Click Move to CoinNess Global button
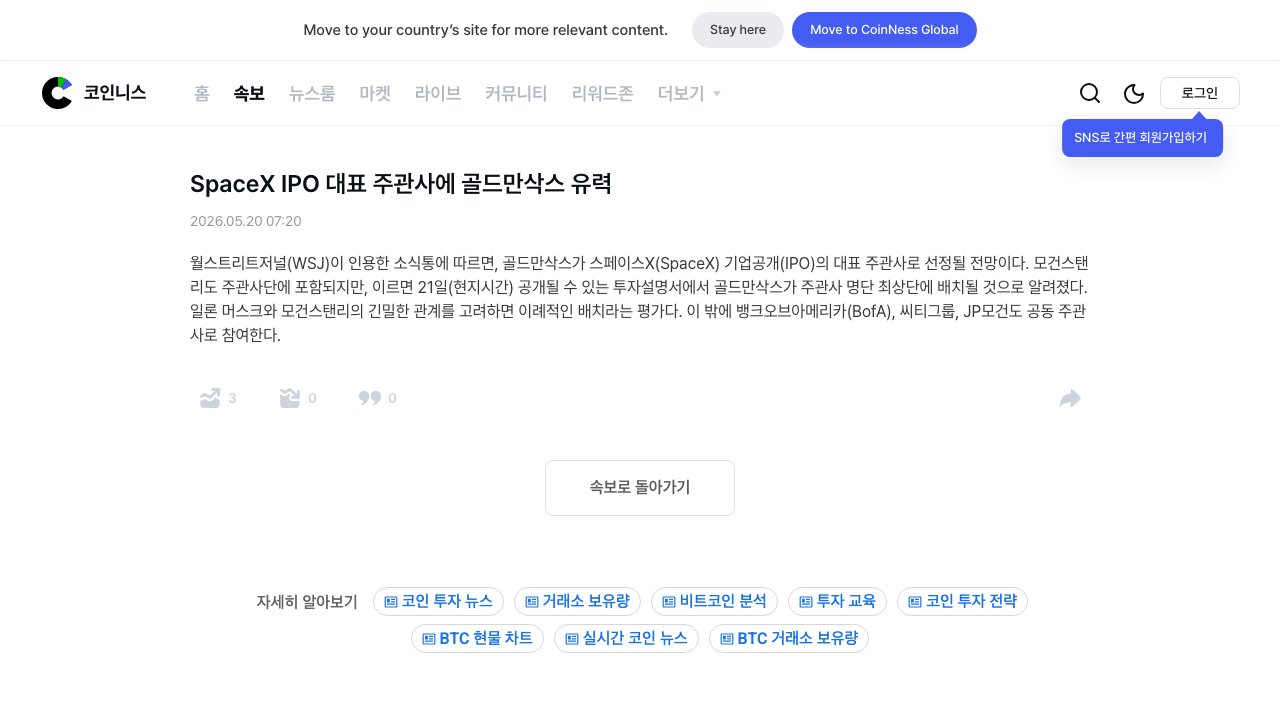This screenshot has width=1280, height=720. [884, 30]
